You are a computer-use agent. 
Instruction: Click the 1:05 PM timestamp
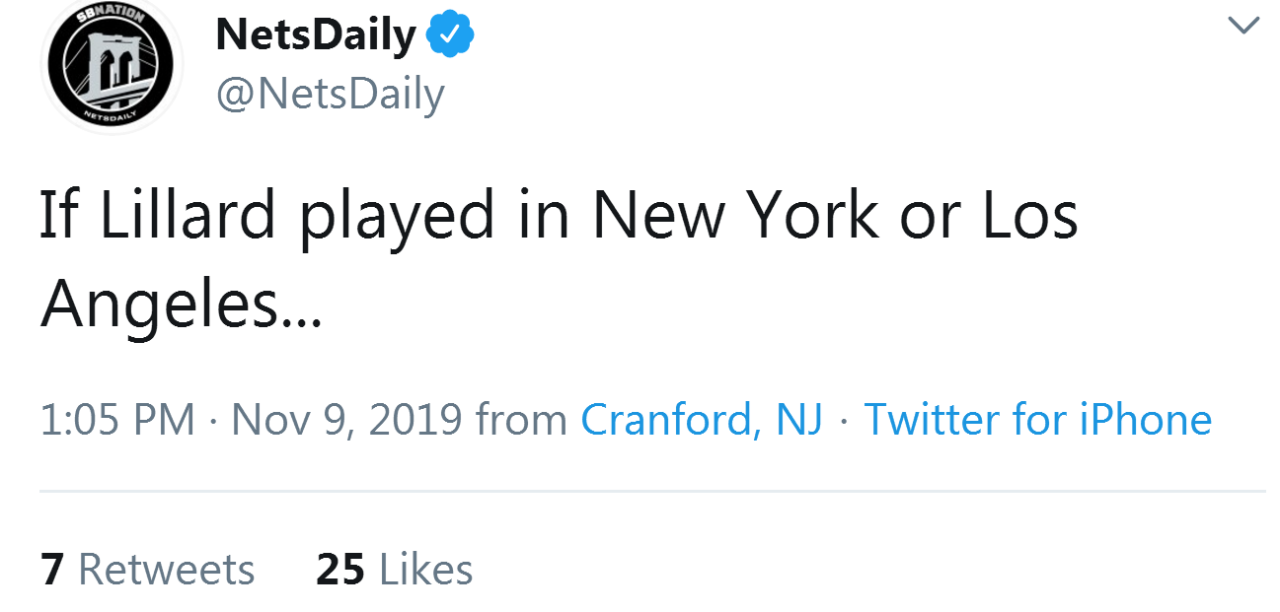pyautogui.click(x=118, y=419)
